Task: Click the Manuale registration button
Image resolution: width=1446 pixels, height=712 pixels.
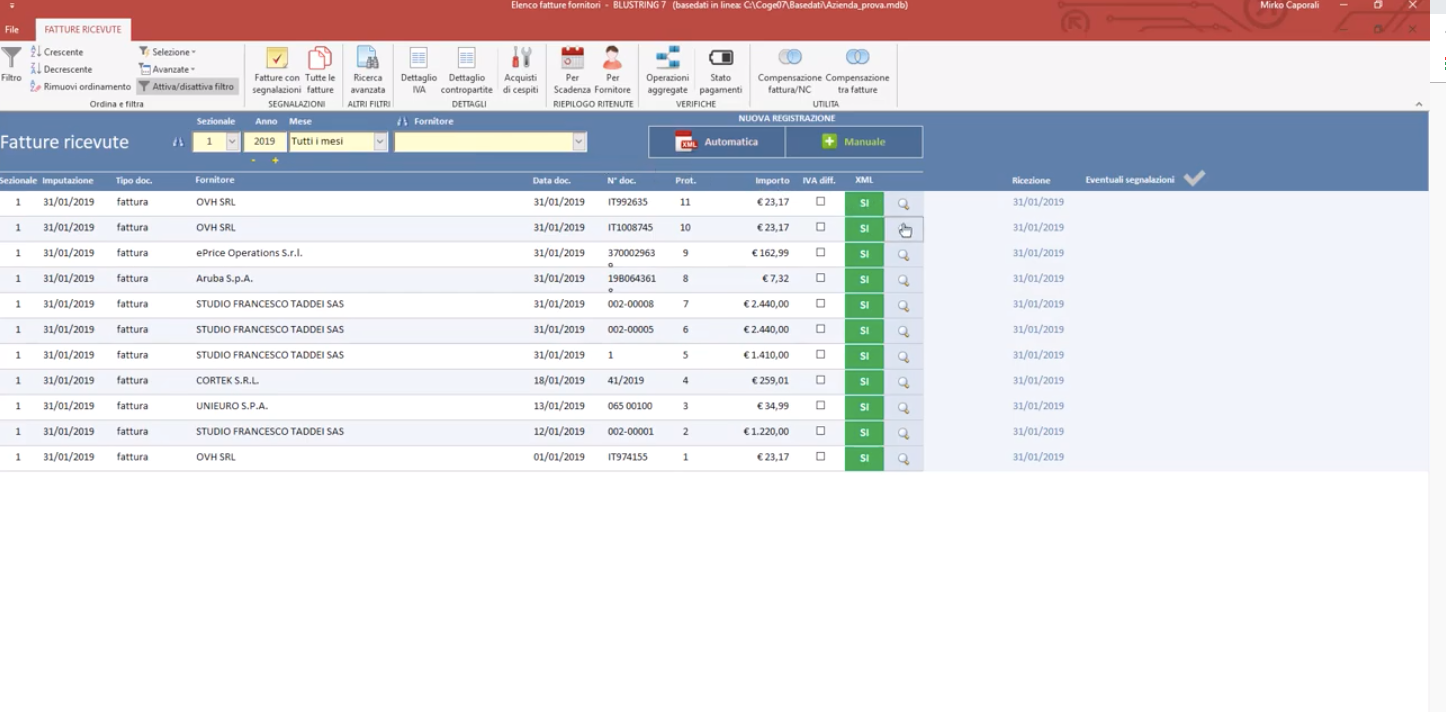Action: [x=854, y=142]
